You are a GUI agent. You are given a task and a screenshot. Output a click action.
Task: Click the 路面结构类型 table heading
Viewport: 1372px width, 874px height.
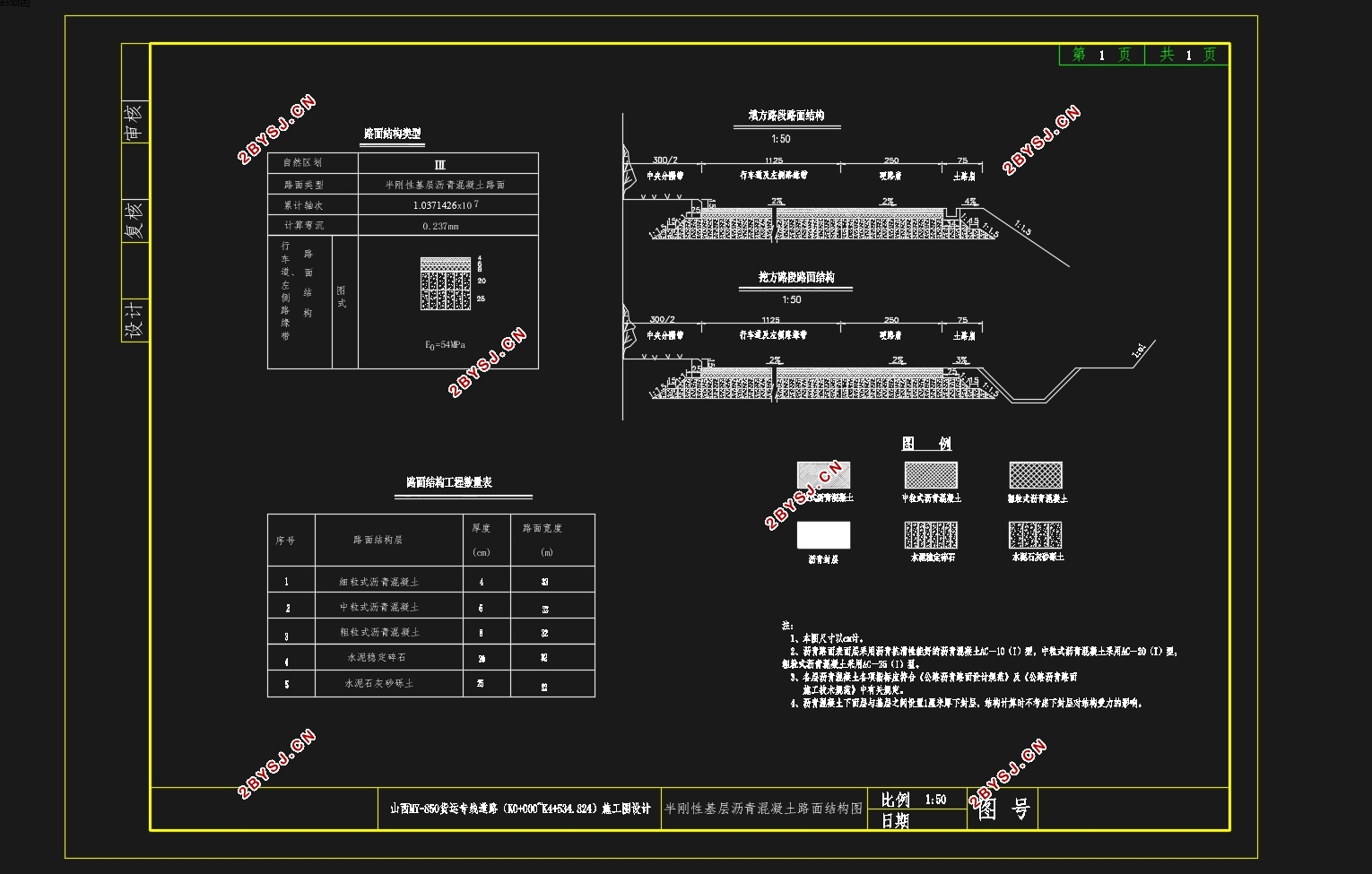(x=392, y=134)
